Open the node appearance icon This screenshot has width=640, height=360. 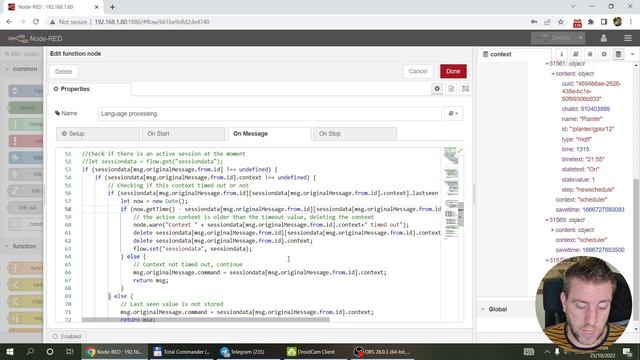tap(465, 89)
